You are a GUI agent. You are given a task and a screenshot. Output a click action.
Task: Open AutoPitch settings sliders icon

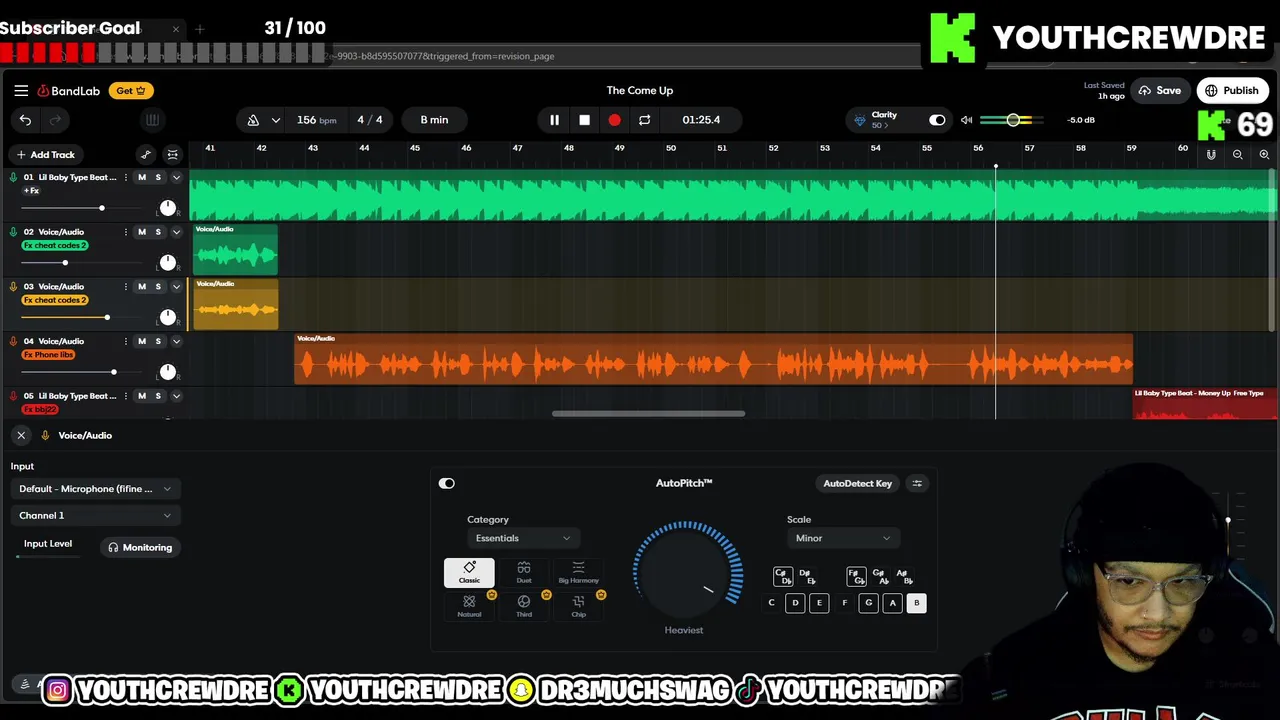coord(917,484)
